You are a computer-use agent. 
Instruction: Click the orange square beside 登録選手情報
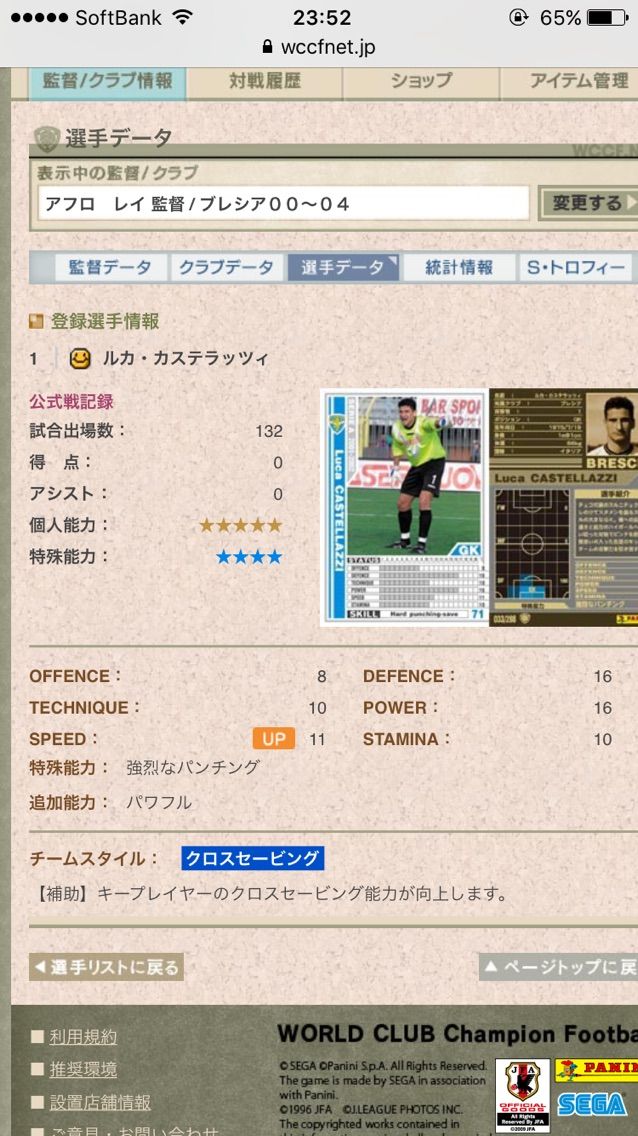[35, 321]
